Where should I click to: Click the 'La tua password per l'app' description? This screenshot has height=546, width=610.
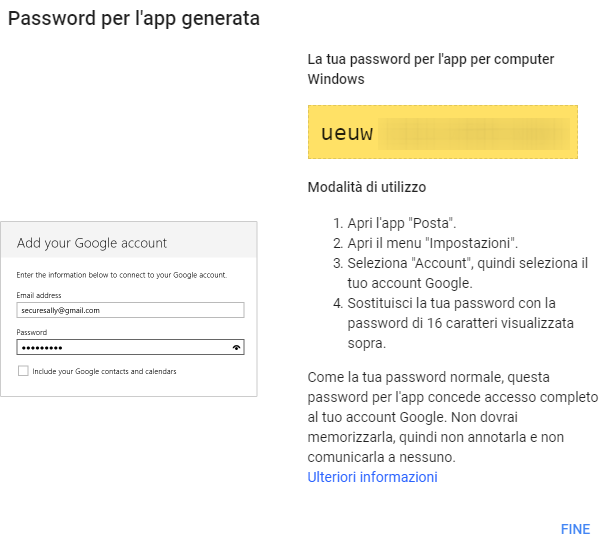tap(431, 69)
